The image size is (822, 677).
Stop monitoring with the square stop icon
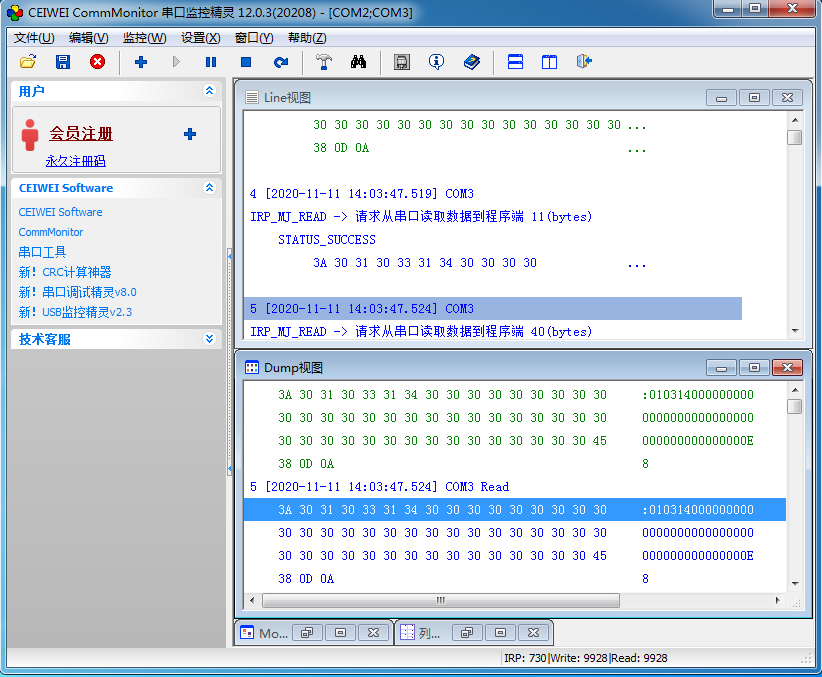tap(246, 62)
